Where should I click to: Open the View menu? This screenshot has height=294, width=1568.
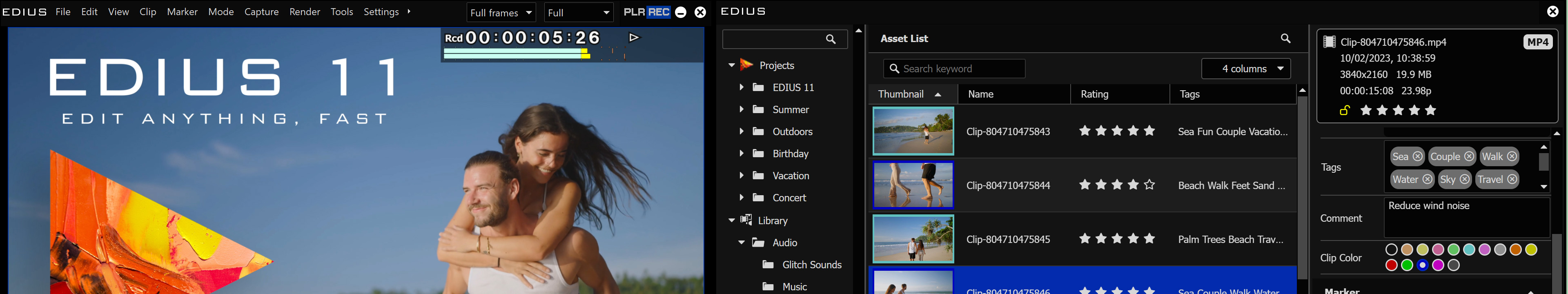119,12
